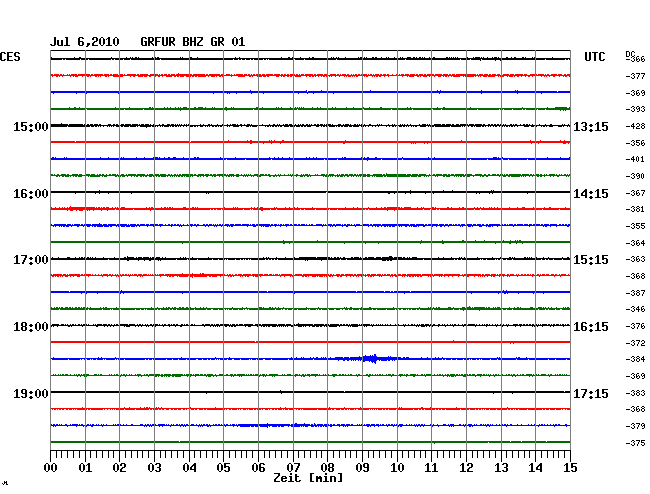
Task: Select the '13' minute axis label
Action: tap(501, 468)
